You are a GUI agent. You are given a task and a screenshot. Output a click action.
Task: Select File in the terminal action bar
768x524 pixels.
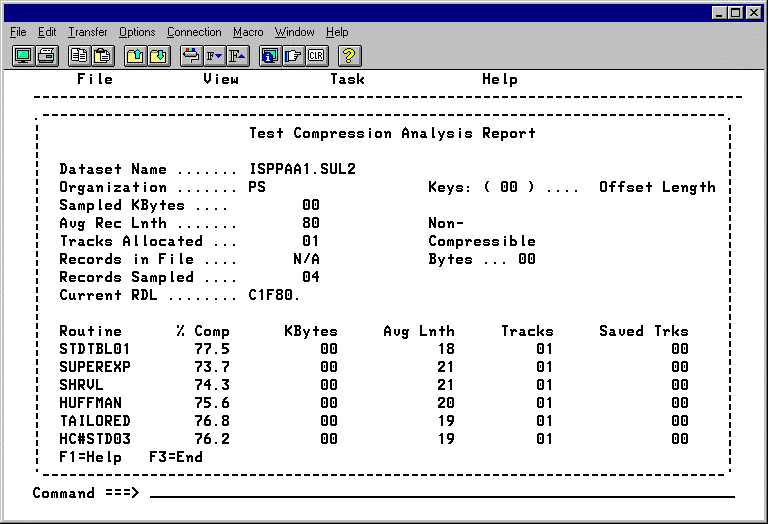pos(95,79)
